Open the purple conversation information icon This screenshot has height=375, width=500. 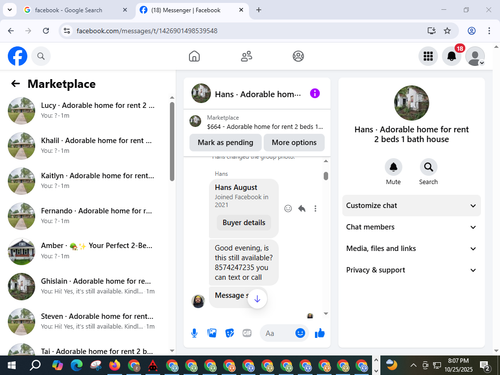point(315,93)
